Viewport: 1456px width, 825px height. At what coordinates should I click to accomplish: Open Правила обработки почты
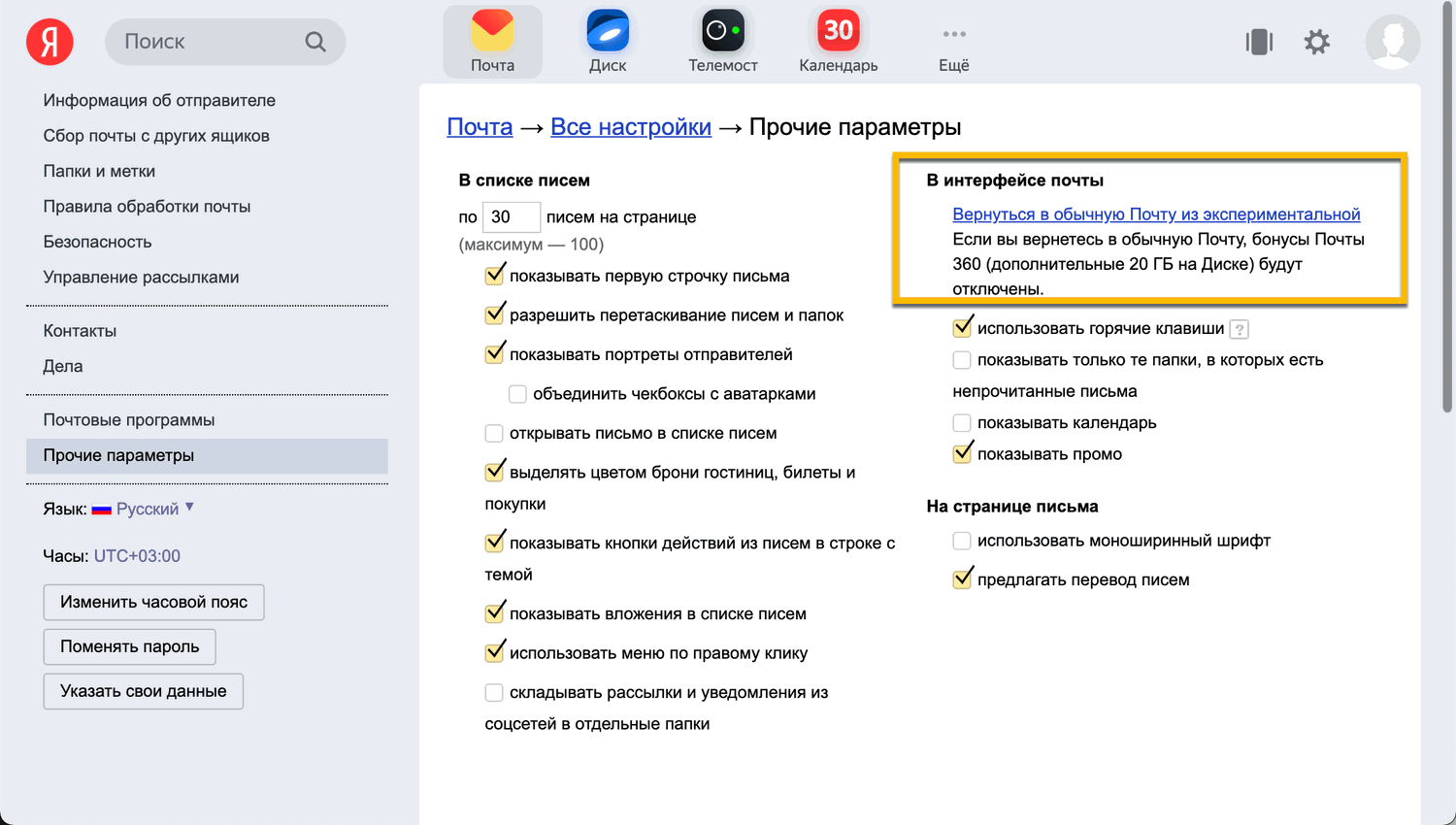(147, 207)
